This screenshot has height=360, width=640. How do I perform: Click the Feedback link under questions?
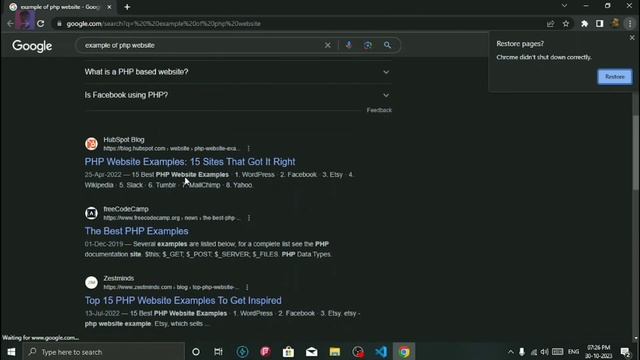[x=379, y=110]
